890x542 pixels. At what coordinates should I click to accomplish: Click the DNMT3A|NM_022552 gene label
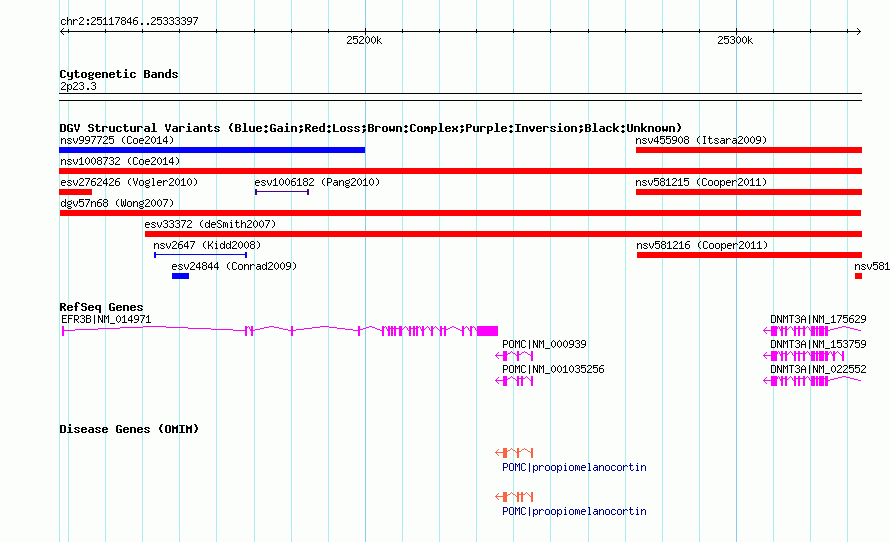coord(818,369)
